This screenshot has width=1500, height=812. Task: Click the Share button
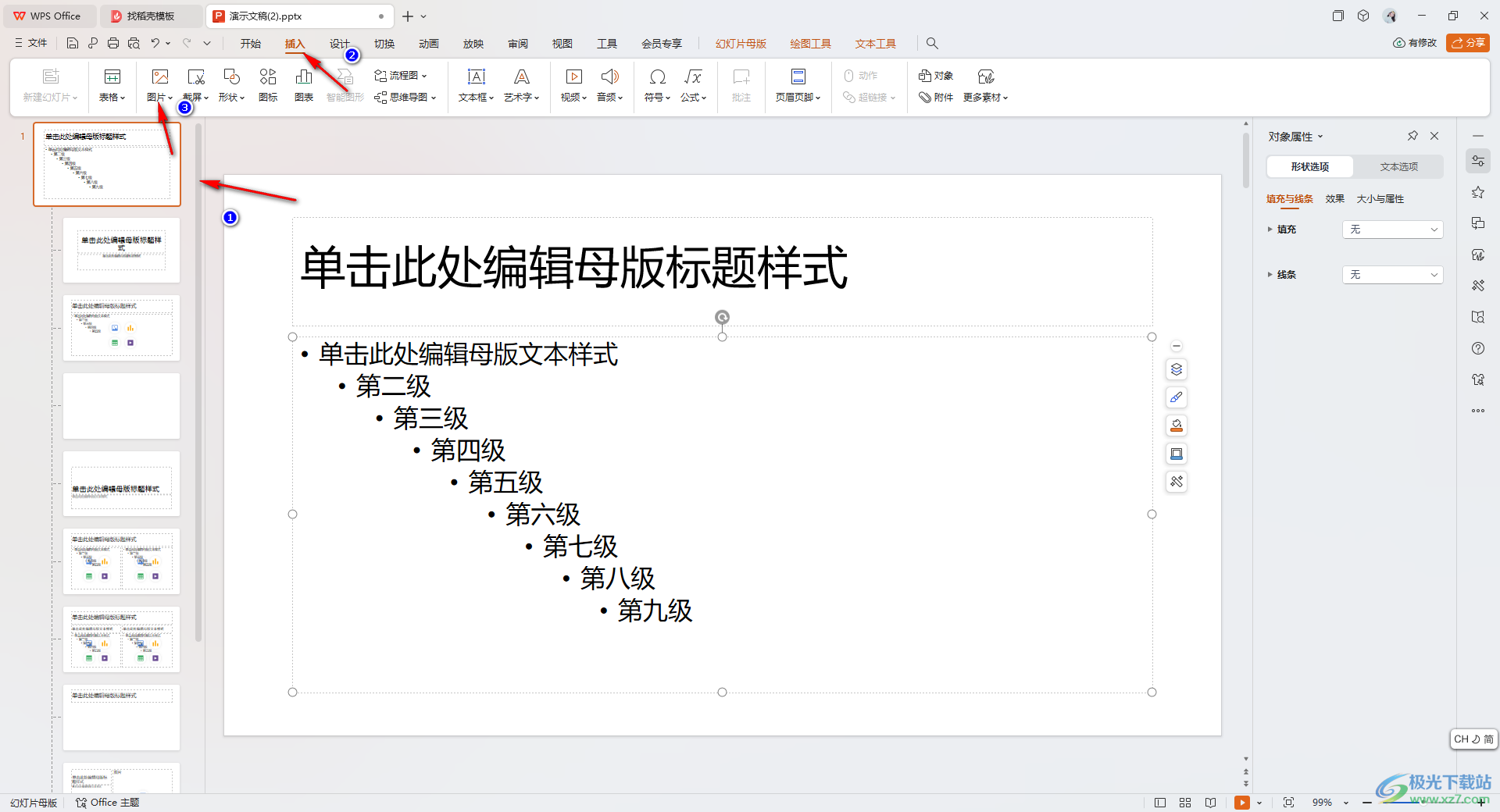[x=1468, y=43]
